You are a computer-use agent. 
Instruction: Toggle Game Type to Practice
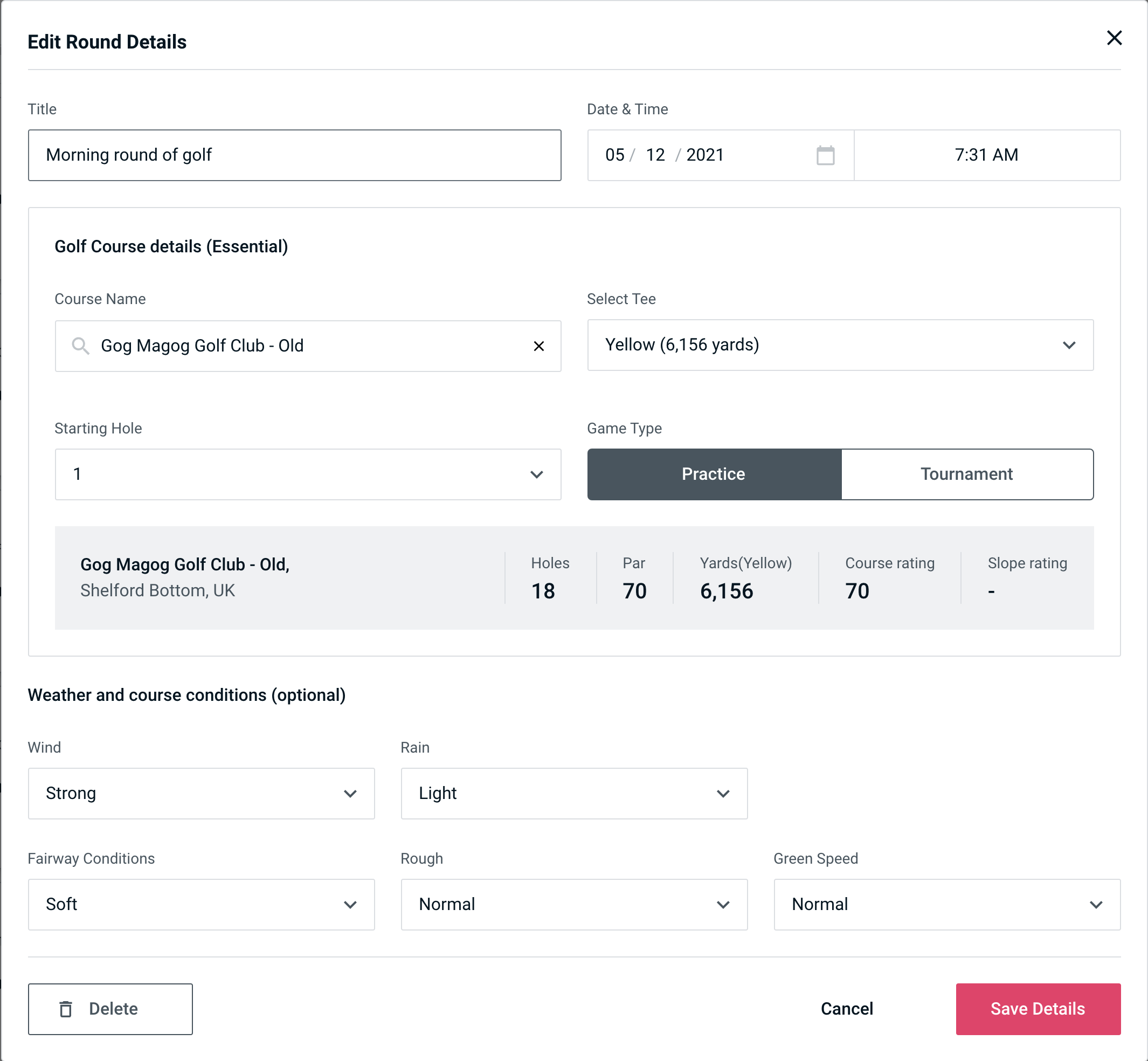point(713,474)
